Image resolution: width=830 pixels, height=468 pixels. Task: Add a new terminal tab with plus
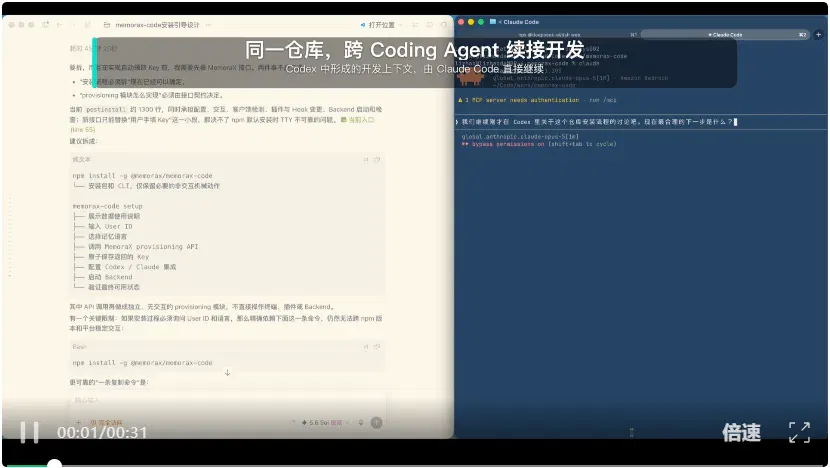click(818, 34)
